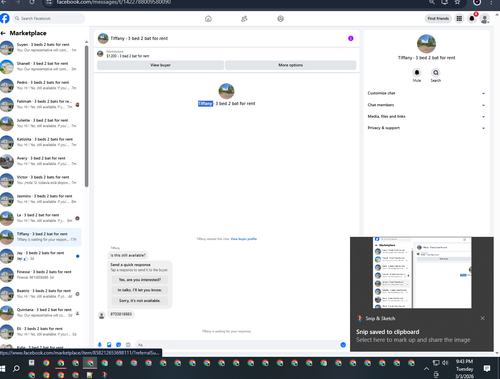Open the Eli conversation
The height and width of the screenshot is (379, 500).
pos(41,332)
